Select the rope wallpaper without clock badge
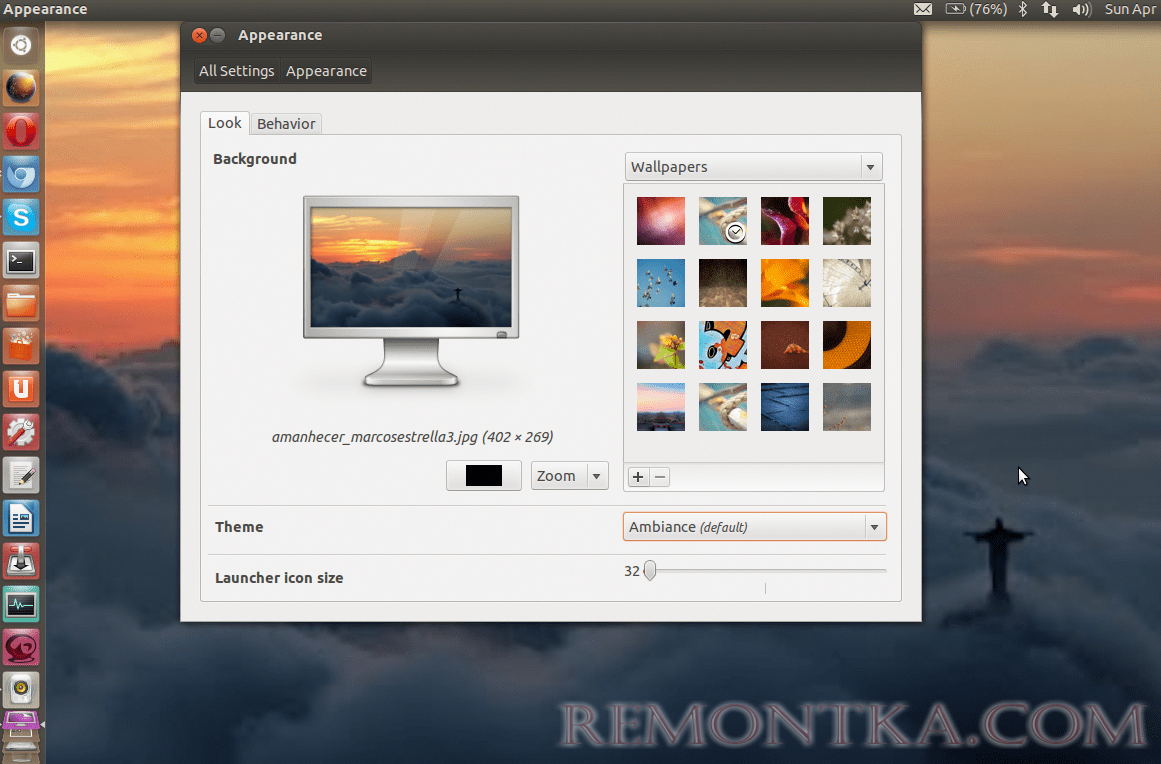Screen dimensions: 1161x764 (723, 407)
